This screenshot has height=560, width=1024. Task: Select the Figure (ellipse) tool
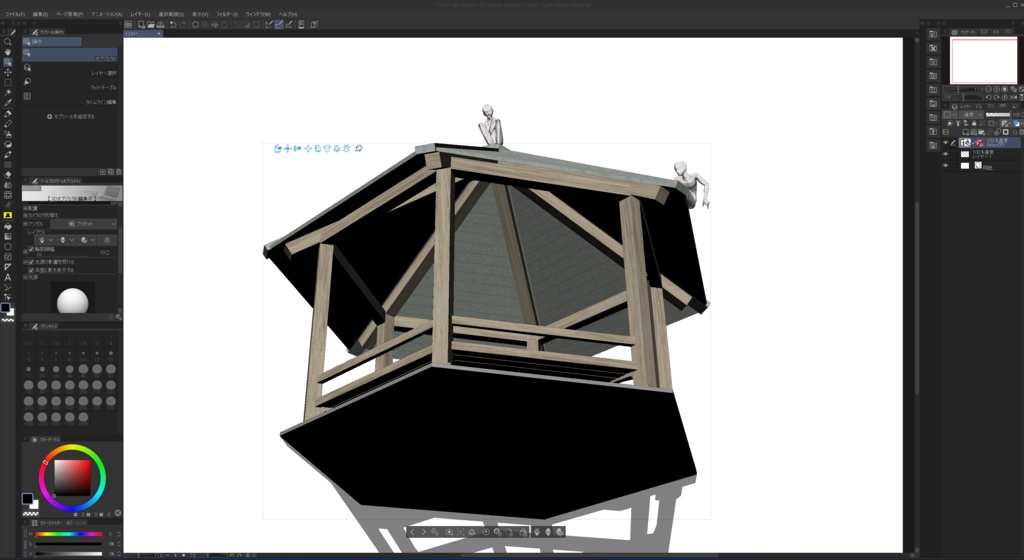8,247
